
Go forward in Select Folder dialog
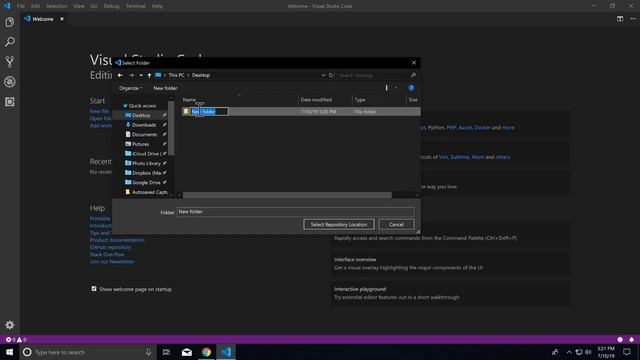[131, 75]
